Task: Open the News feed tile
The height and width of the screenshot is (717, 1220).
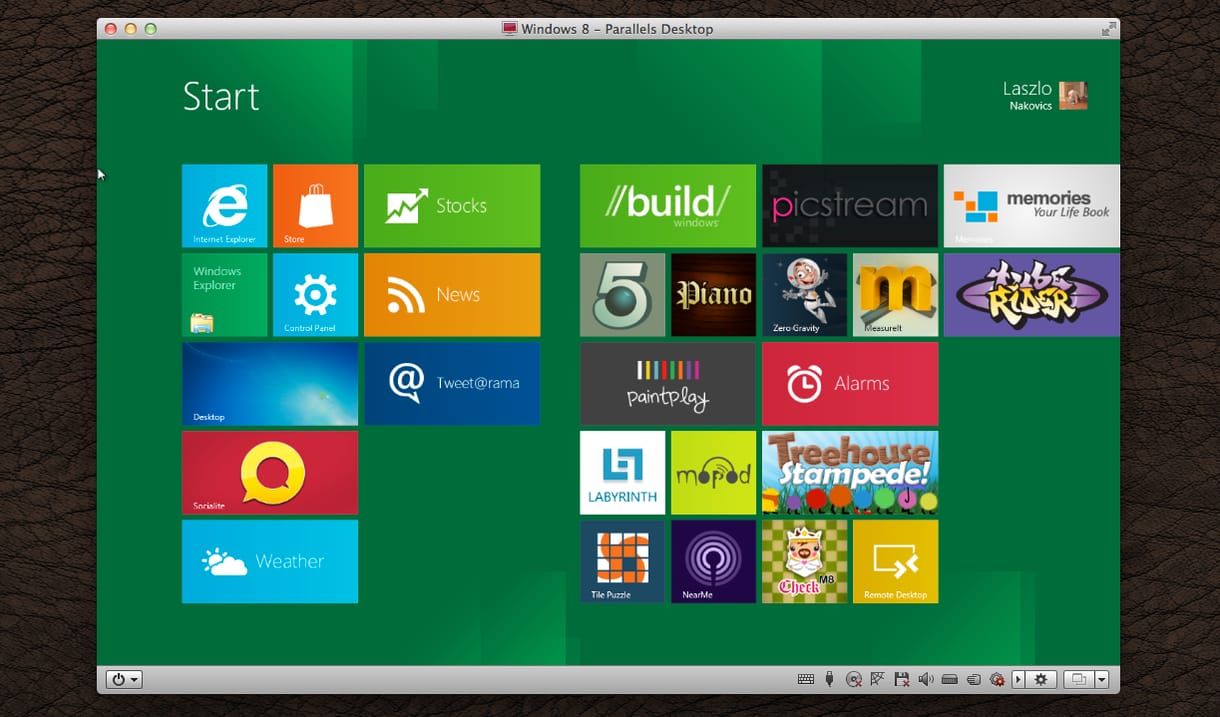Action: (x=452, y=295)
